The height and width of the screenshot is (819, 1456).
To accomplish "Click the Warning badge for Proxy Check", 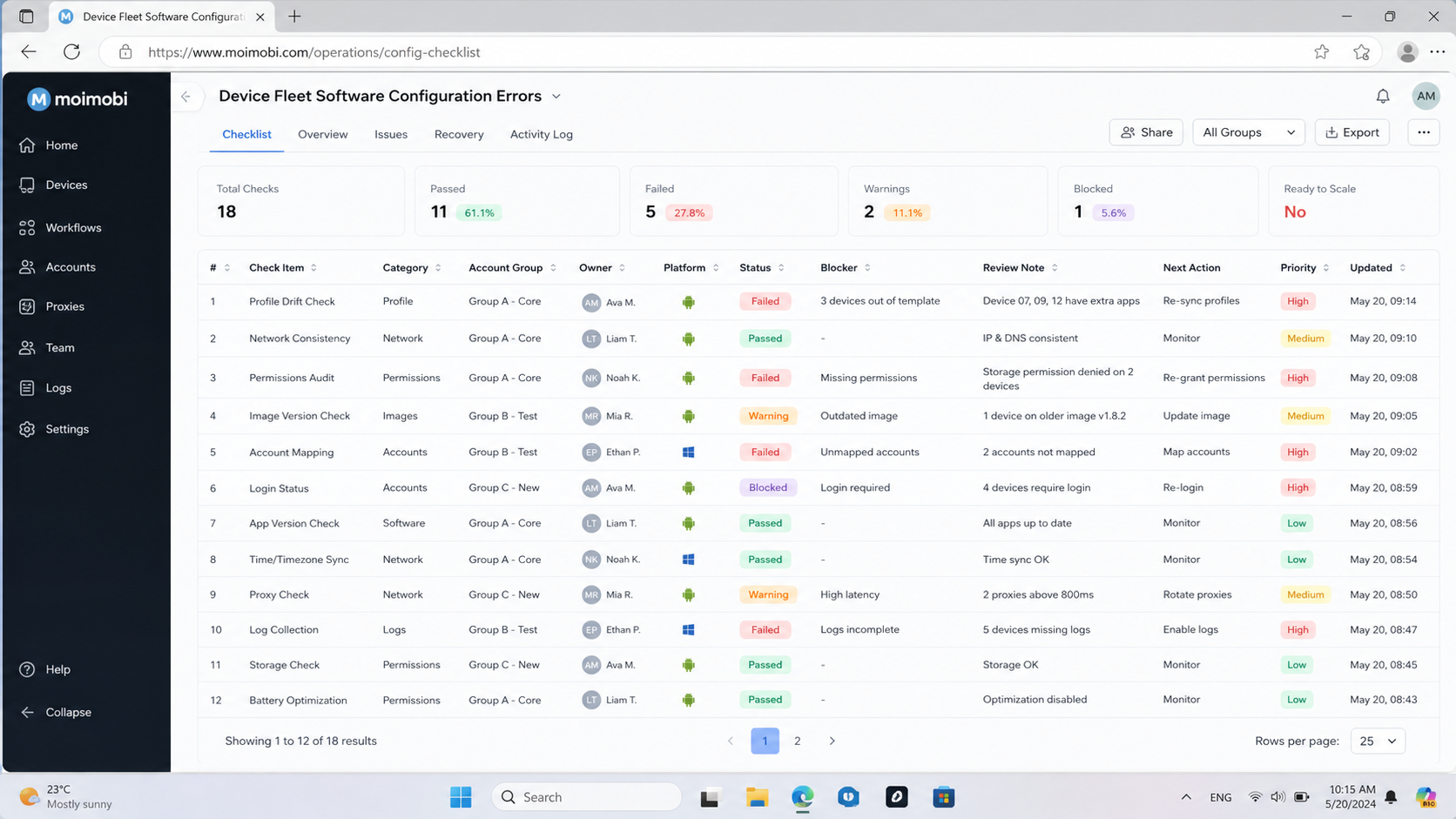I will click(767, 595).
